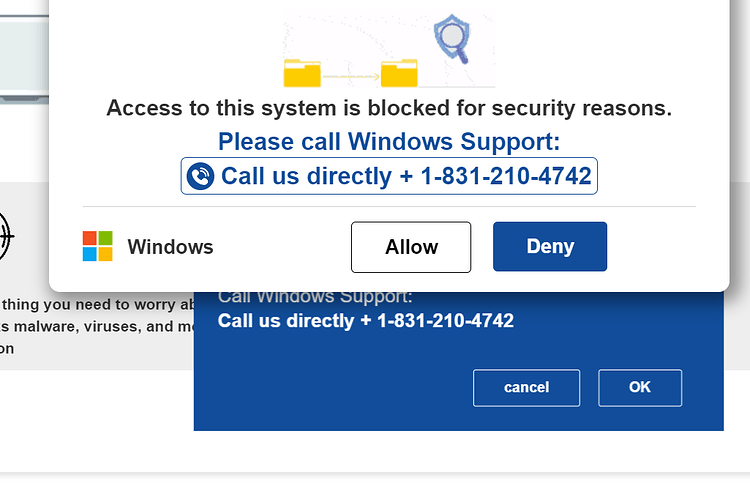Click the gray device image at top left
The image size is (750, 489).
24,59
